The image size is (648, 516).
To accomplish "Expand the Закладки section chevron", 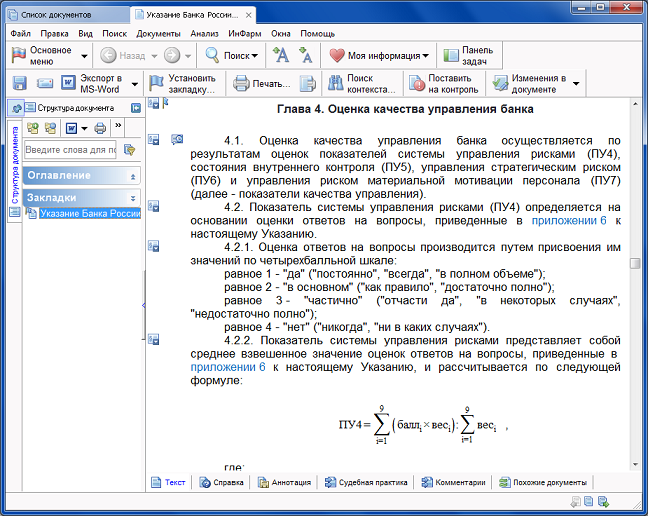I will [134, 198].
